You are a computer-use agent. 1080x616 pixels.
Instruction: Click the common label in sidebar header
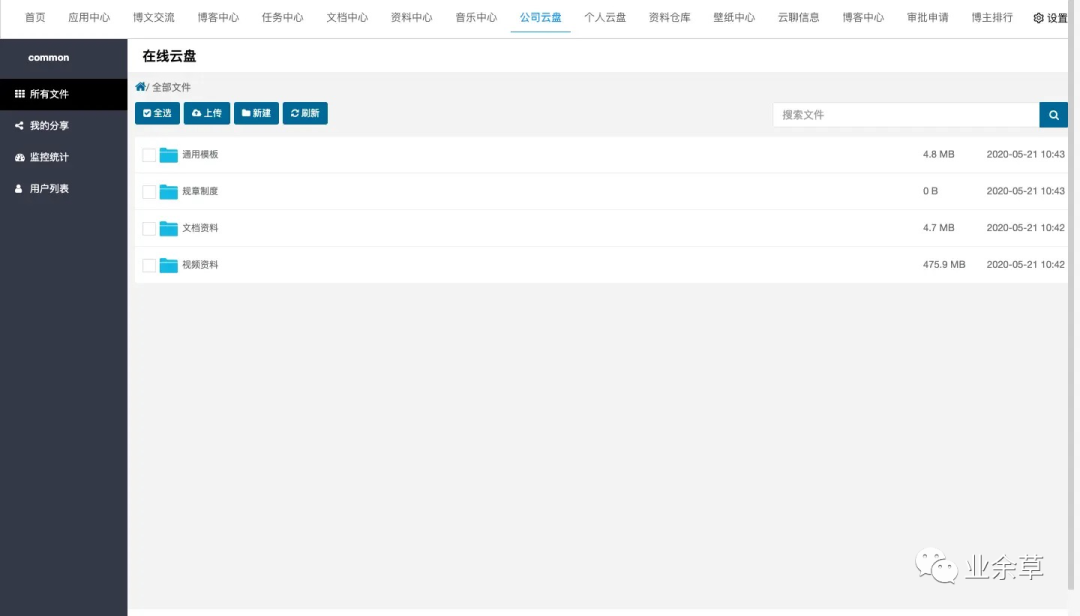click(48, 57)
